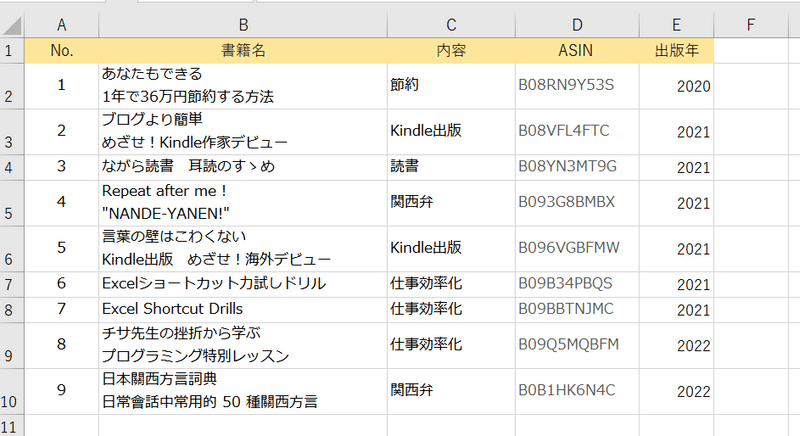Click the 書籍名 header cell
Screen dimensions: 800x436
(243, 50)
